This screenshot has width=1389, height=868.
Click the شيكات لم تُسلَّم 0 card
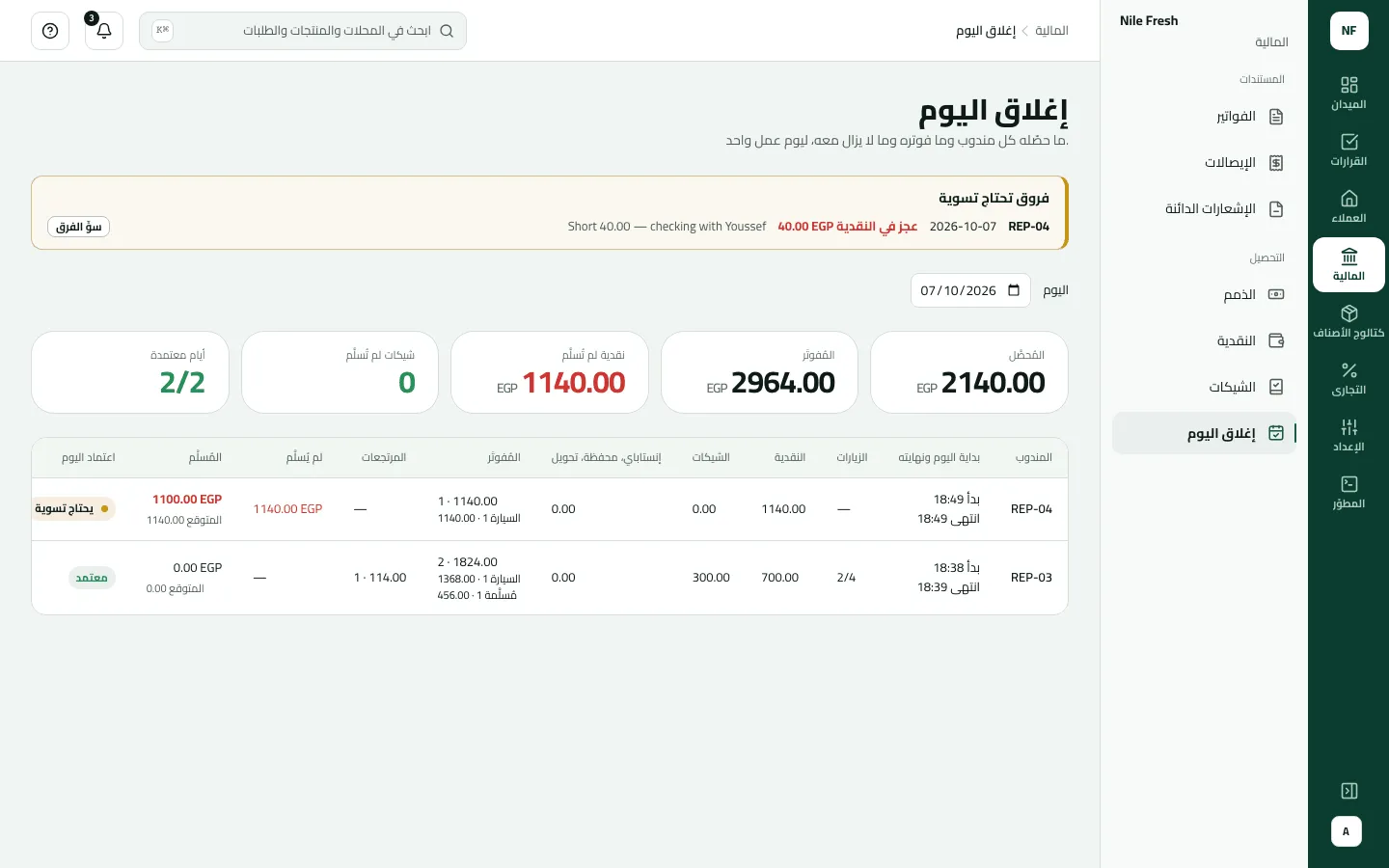point(340,372)
